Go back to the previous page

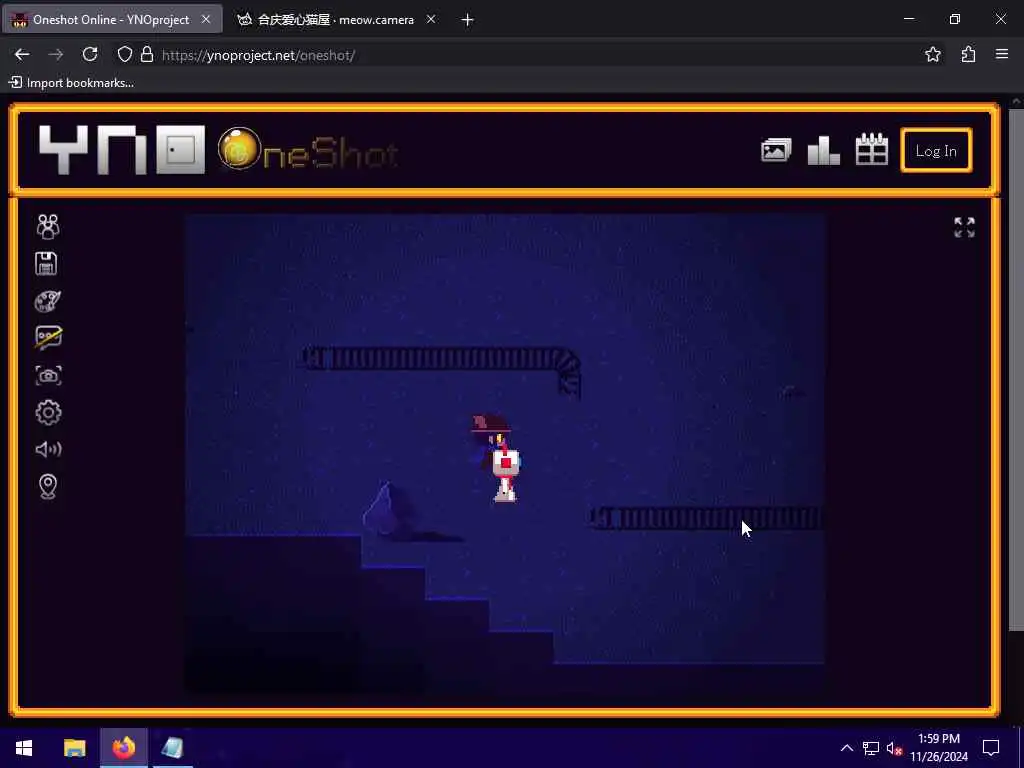pos(22,55)
